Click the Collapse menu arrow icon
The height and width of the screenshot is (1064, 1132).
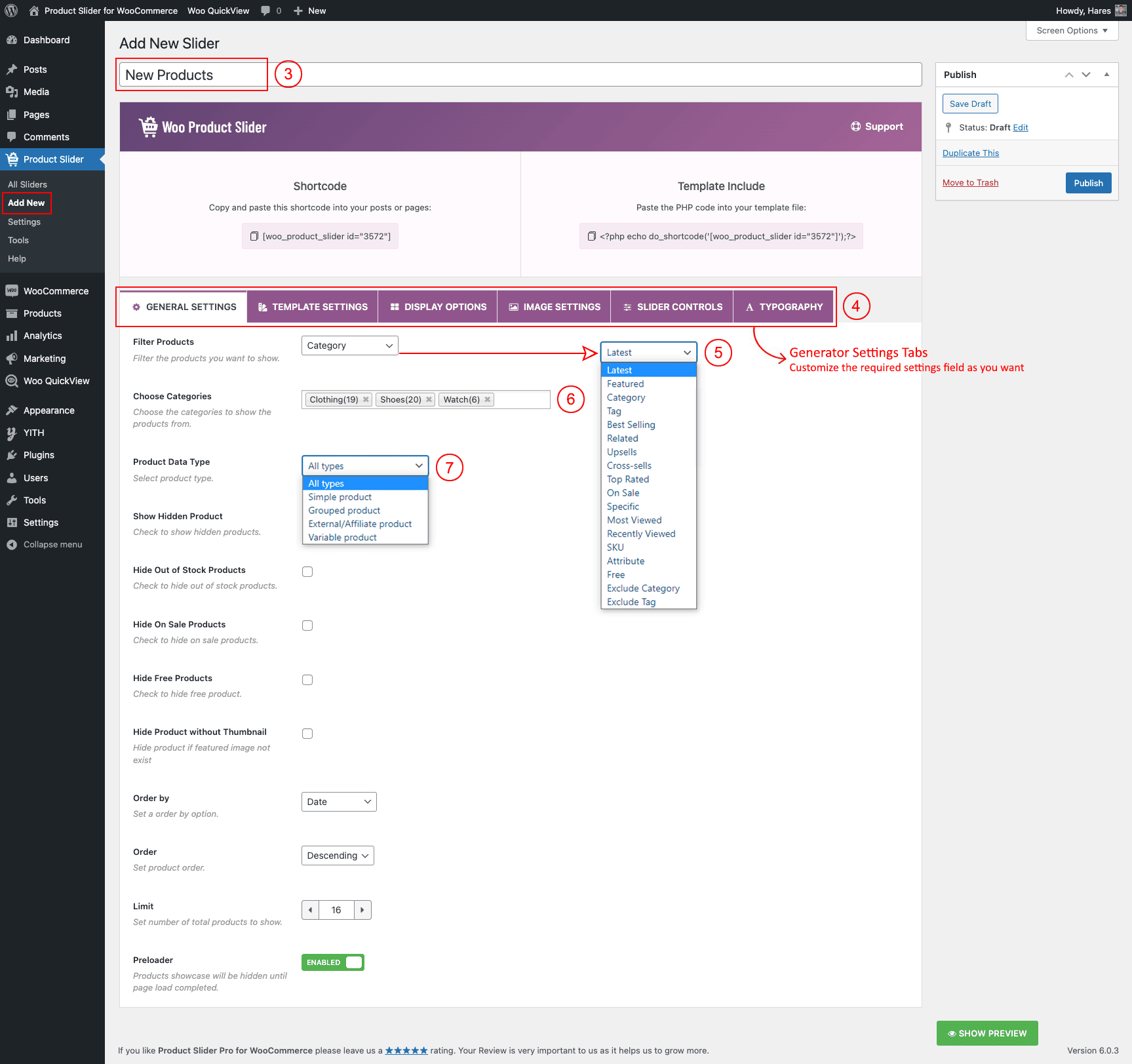(12, 545)
